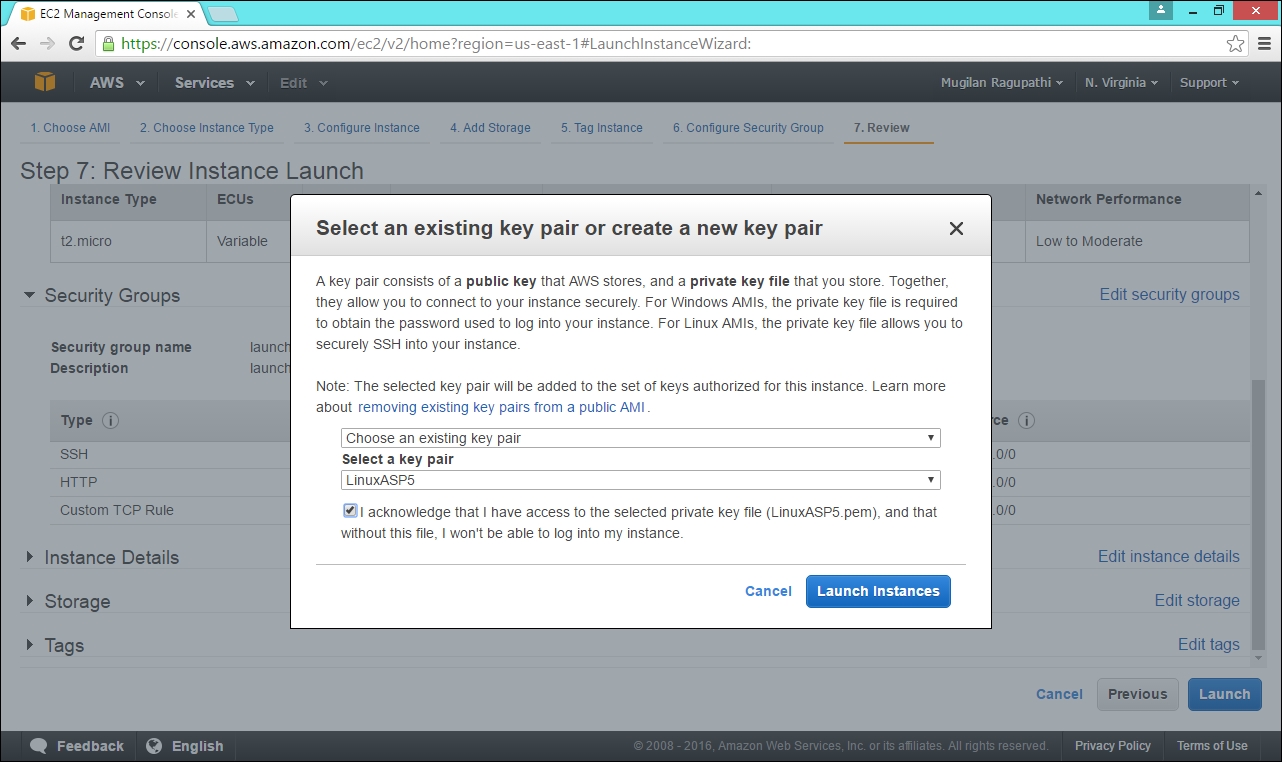Expand the Instance Details section

click(29, 557)
